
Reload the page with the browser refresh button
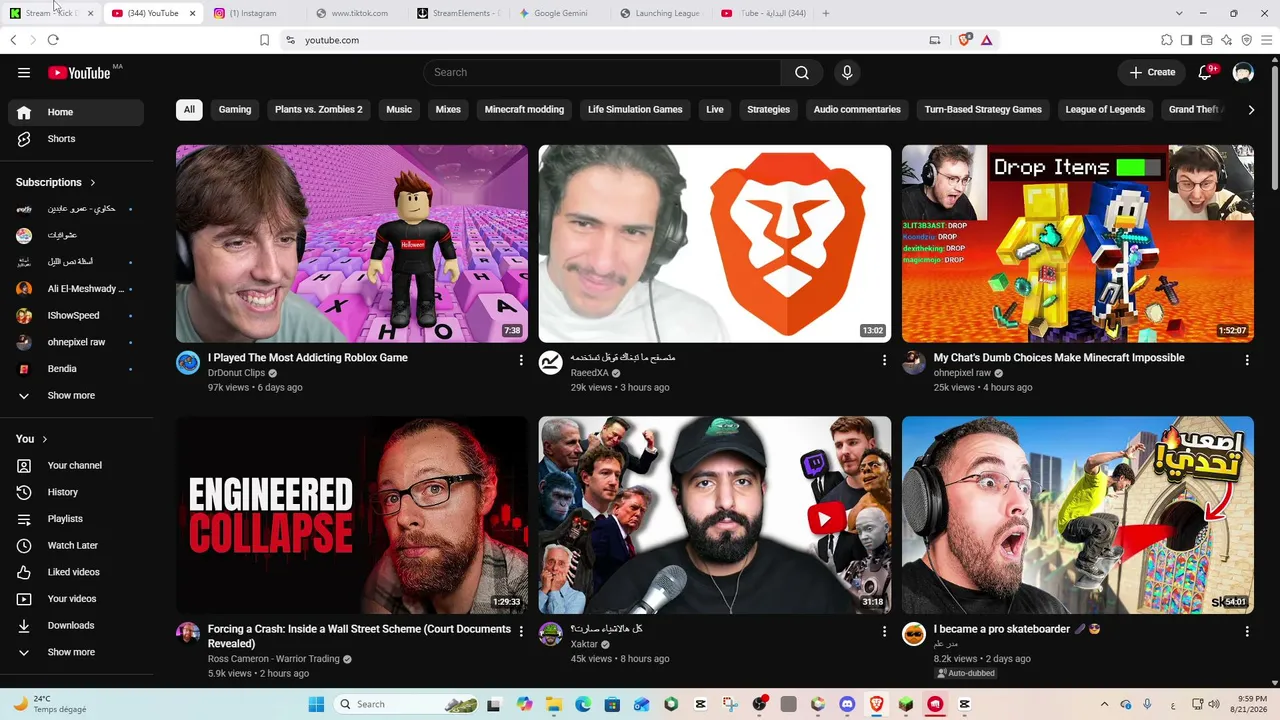[53, 40]
